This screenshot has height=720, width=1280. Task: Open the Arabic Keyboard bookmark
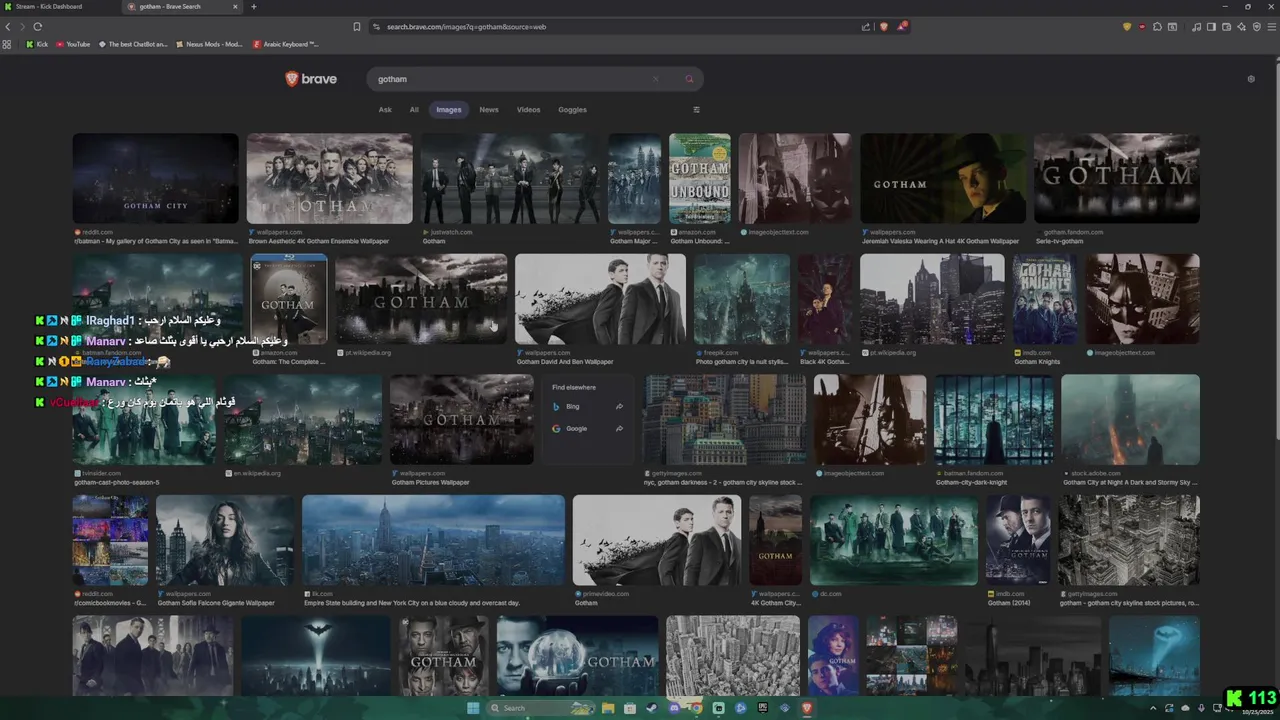tap(286, 44)
